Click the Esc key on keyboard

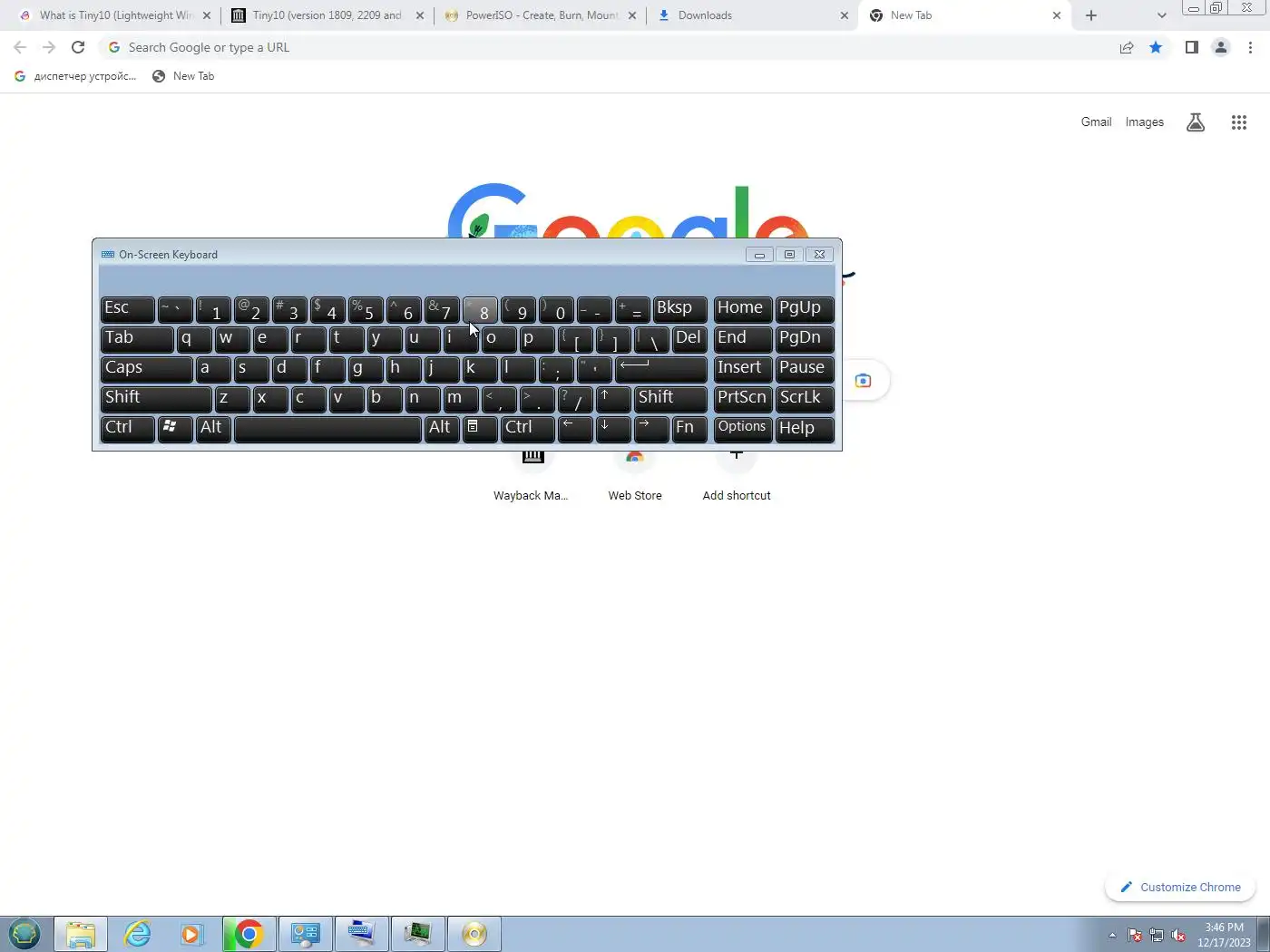(x=127, y=309)
